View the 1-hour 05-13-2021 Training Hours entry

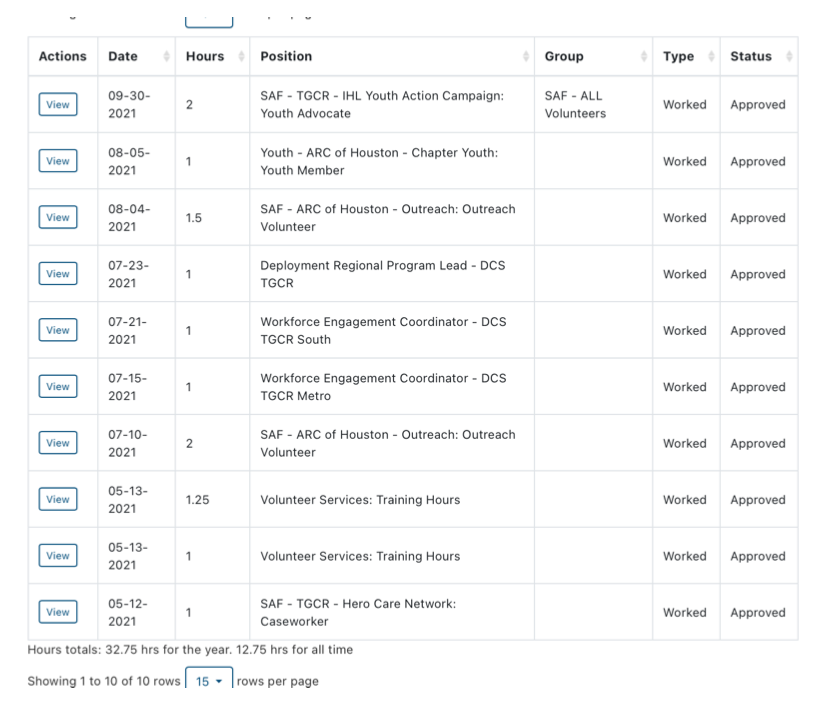(58, 556)
